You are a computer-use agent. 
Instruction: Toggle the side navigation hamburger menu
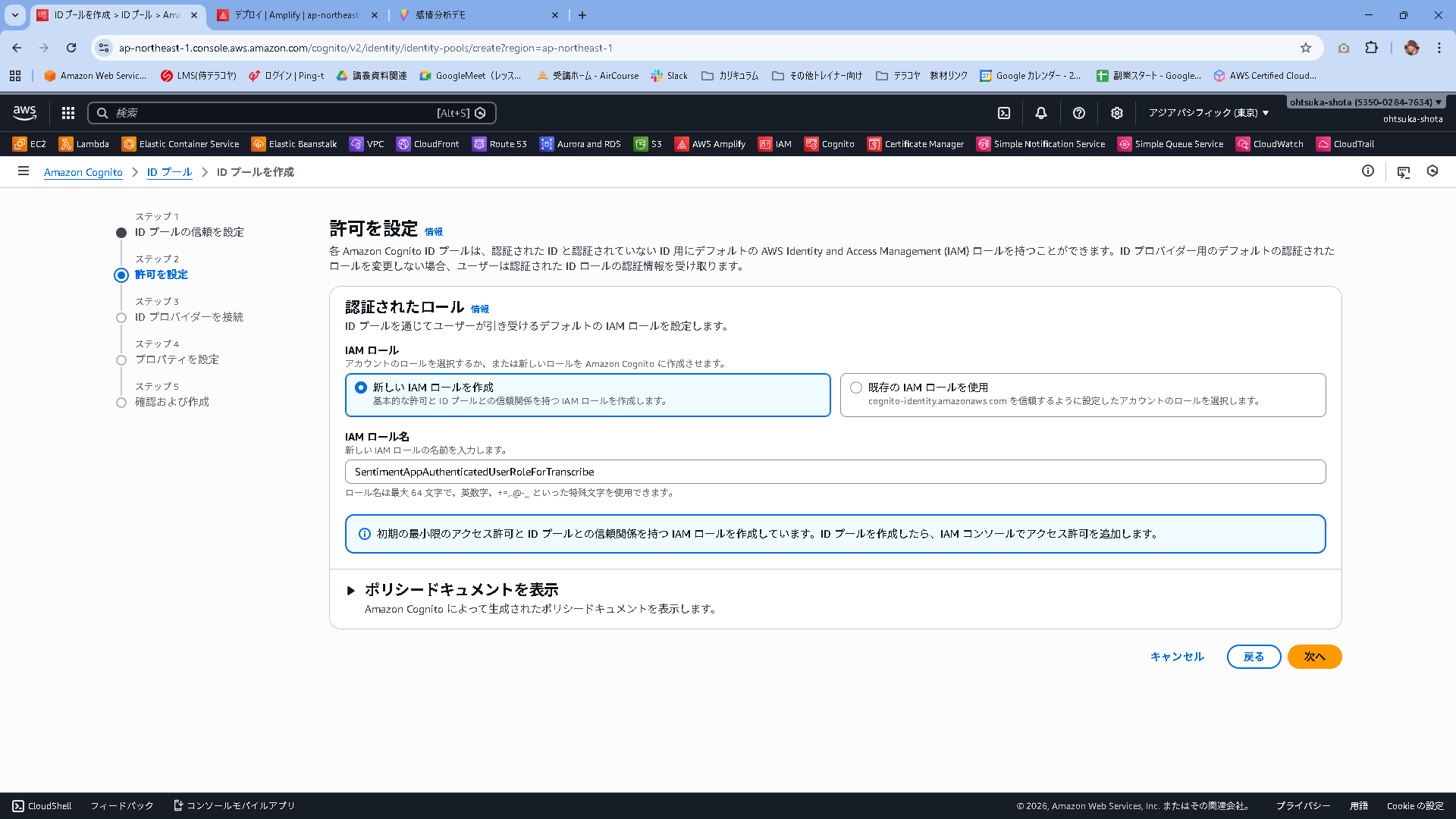pyautogui.click(x=24, y=171)
